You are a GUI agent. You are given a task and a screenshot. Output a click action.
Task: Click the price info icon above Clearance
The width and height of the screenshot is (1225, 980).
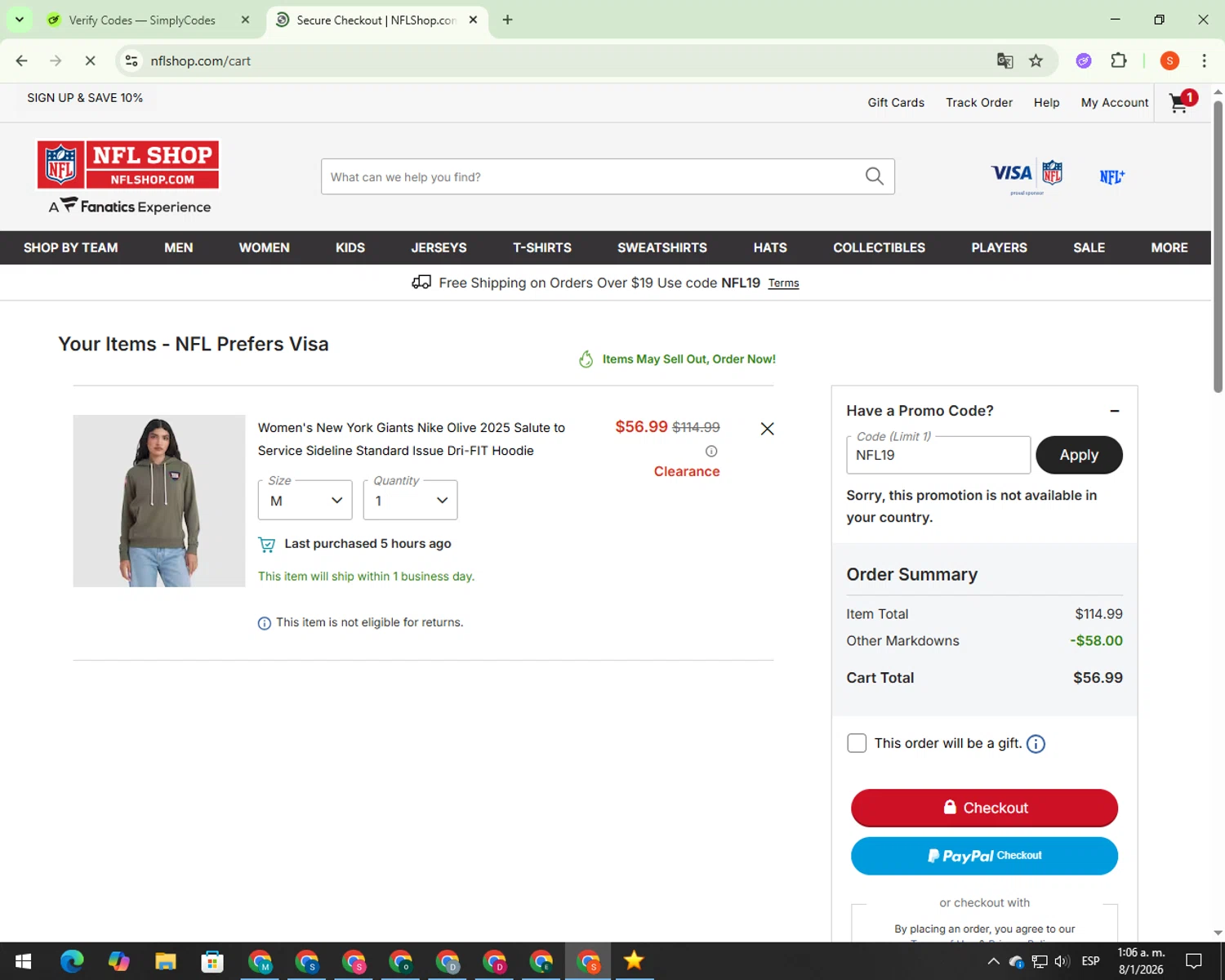(x=711, y=452)
